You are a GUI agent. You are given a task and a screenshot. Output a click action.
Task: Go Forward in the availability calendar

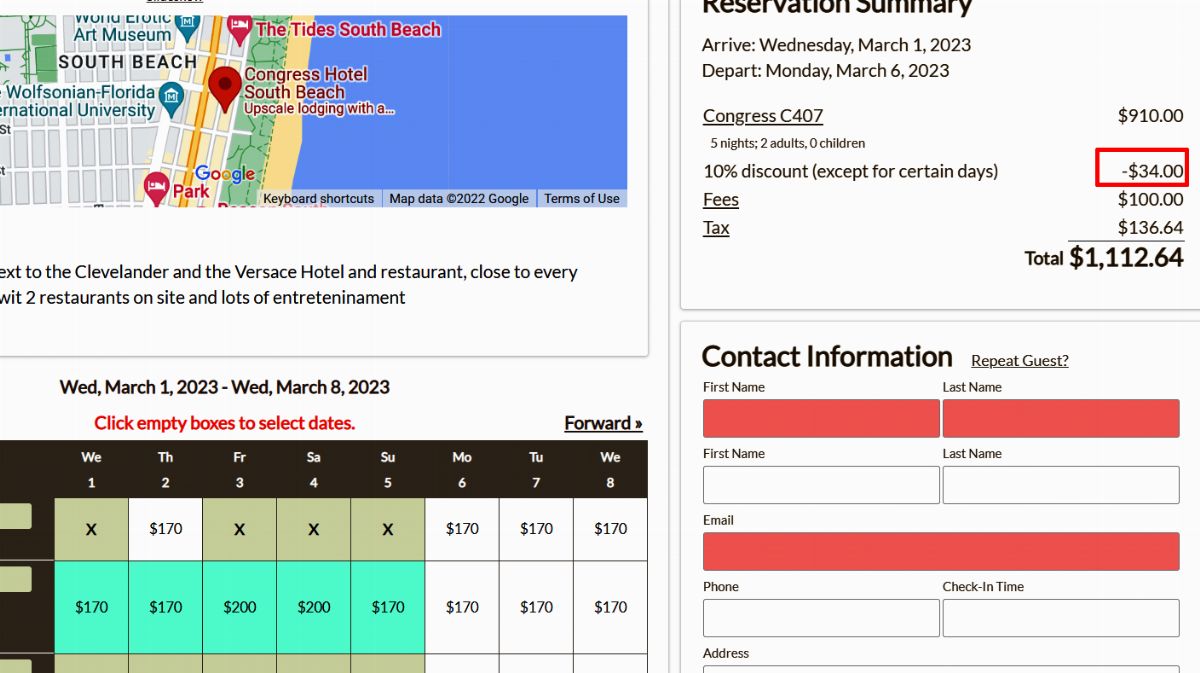pyautogui.click(x=603, y=423)
